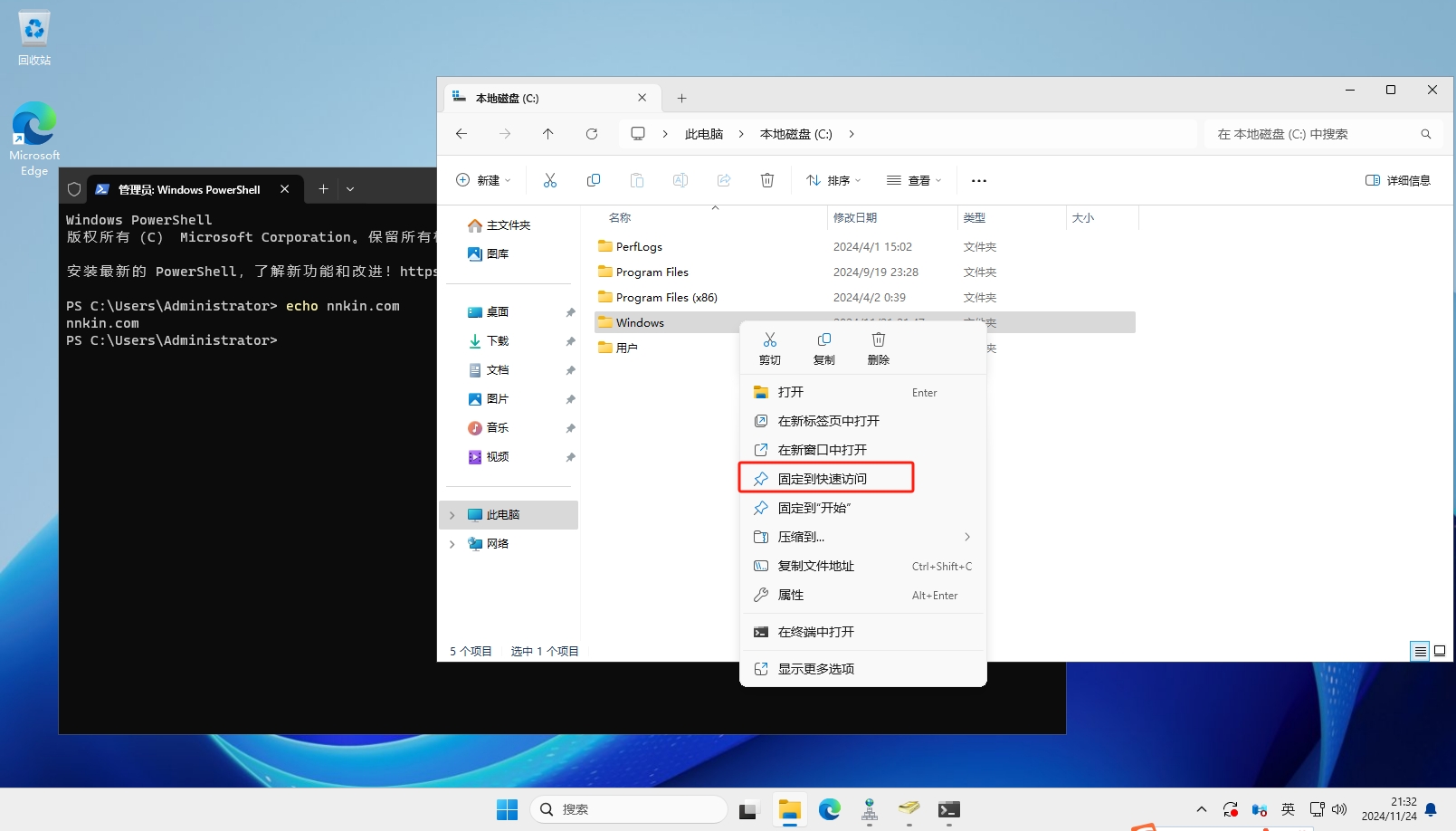
Task: Click the toolbar trash delete icon
Action: [767, 180]
